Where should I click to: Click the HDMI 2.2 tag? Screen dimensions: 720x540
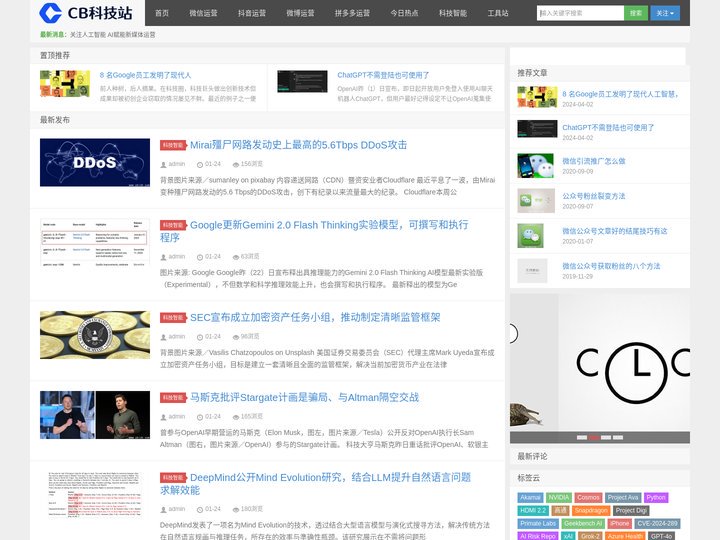[x=533, y=510]
